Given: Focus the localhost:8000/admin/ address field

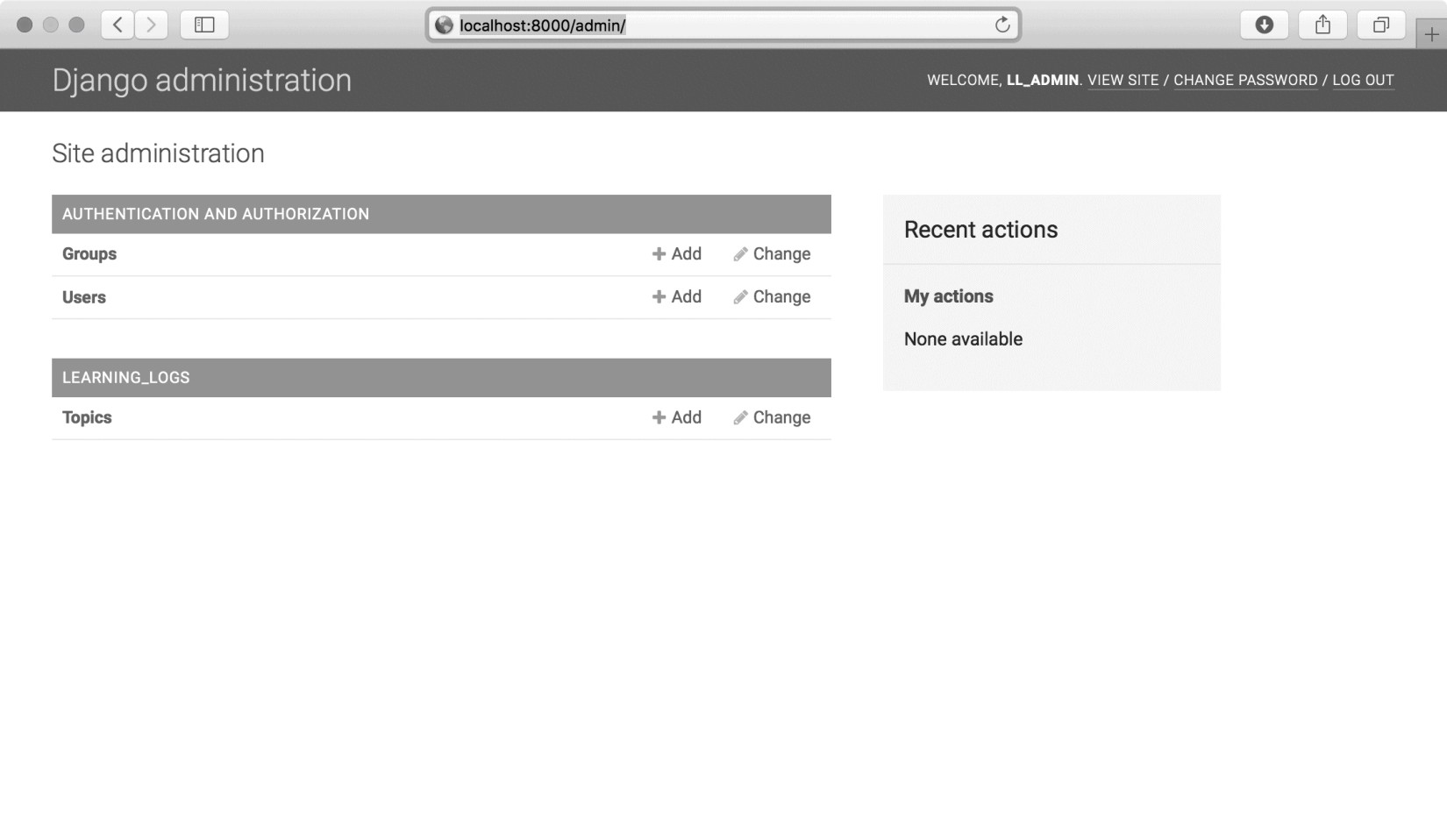Looking at the screenshot, I should (x=723, y=25).
